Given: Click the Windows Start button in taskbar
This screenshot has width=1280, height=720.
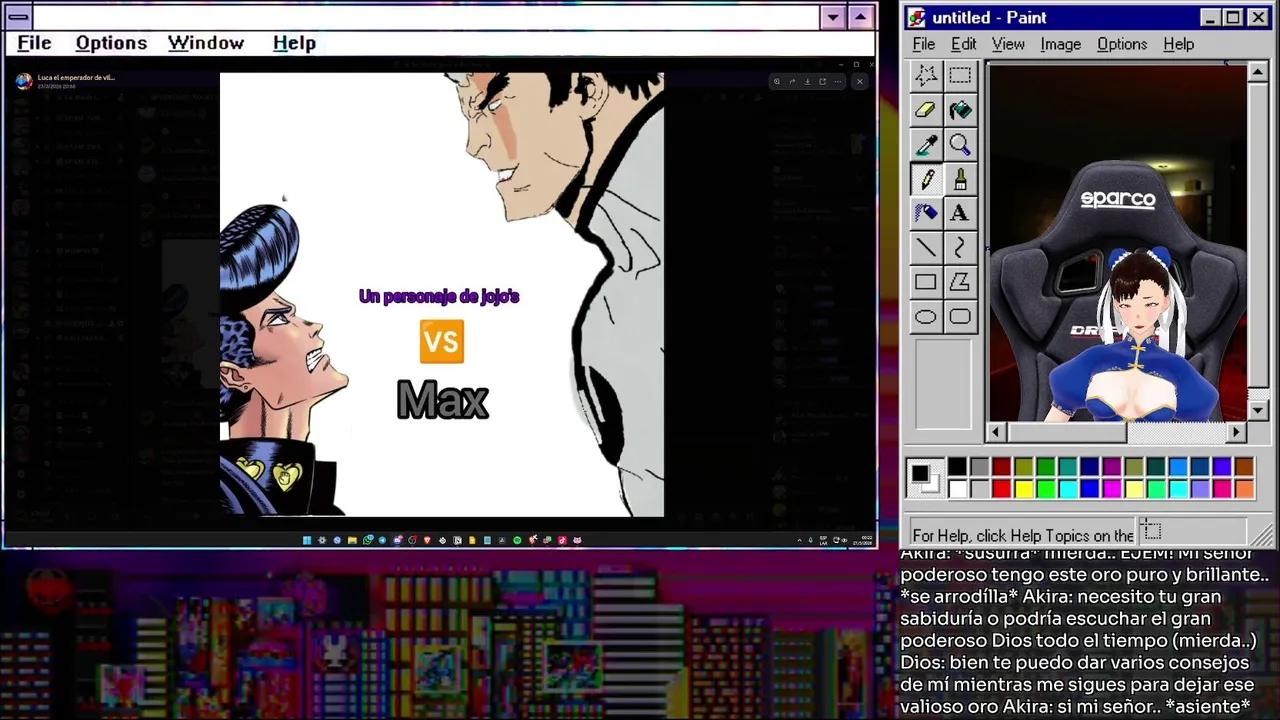Looking at the screenshot, I should (x=307, y=540).
